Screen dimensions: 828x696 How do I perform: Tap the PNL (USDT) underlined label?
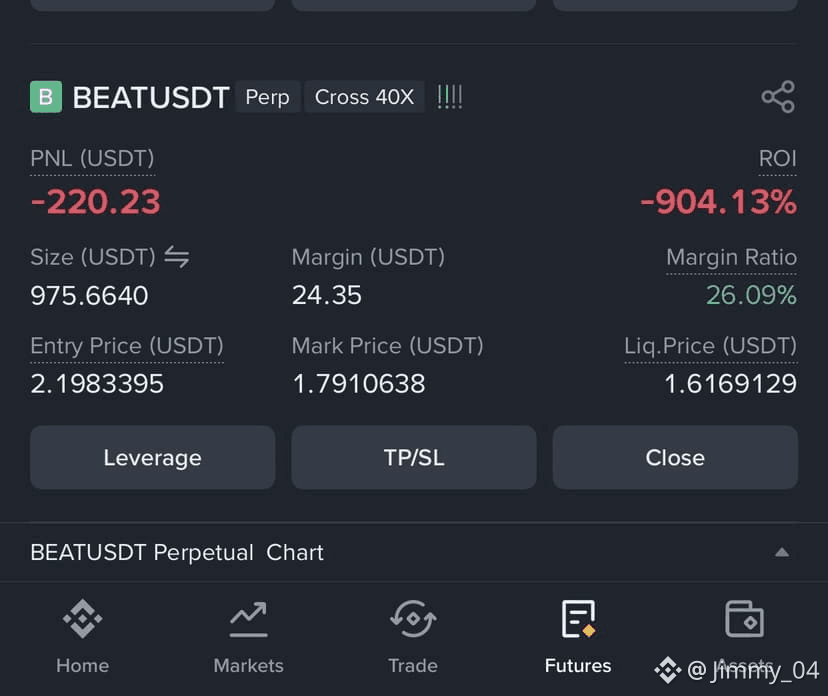[x=92, y=158]
